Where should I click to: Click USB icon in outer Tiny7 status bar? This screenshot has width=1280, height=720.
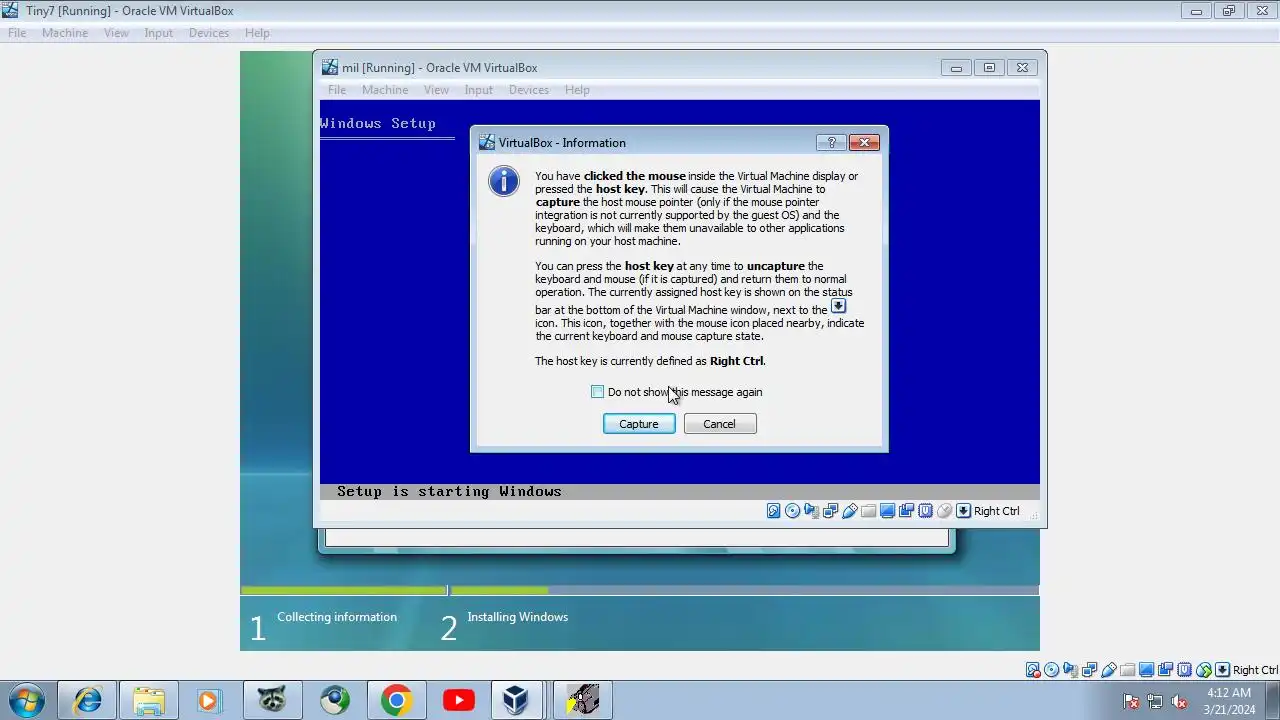point(1108,670)
